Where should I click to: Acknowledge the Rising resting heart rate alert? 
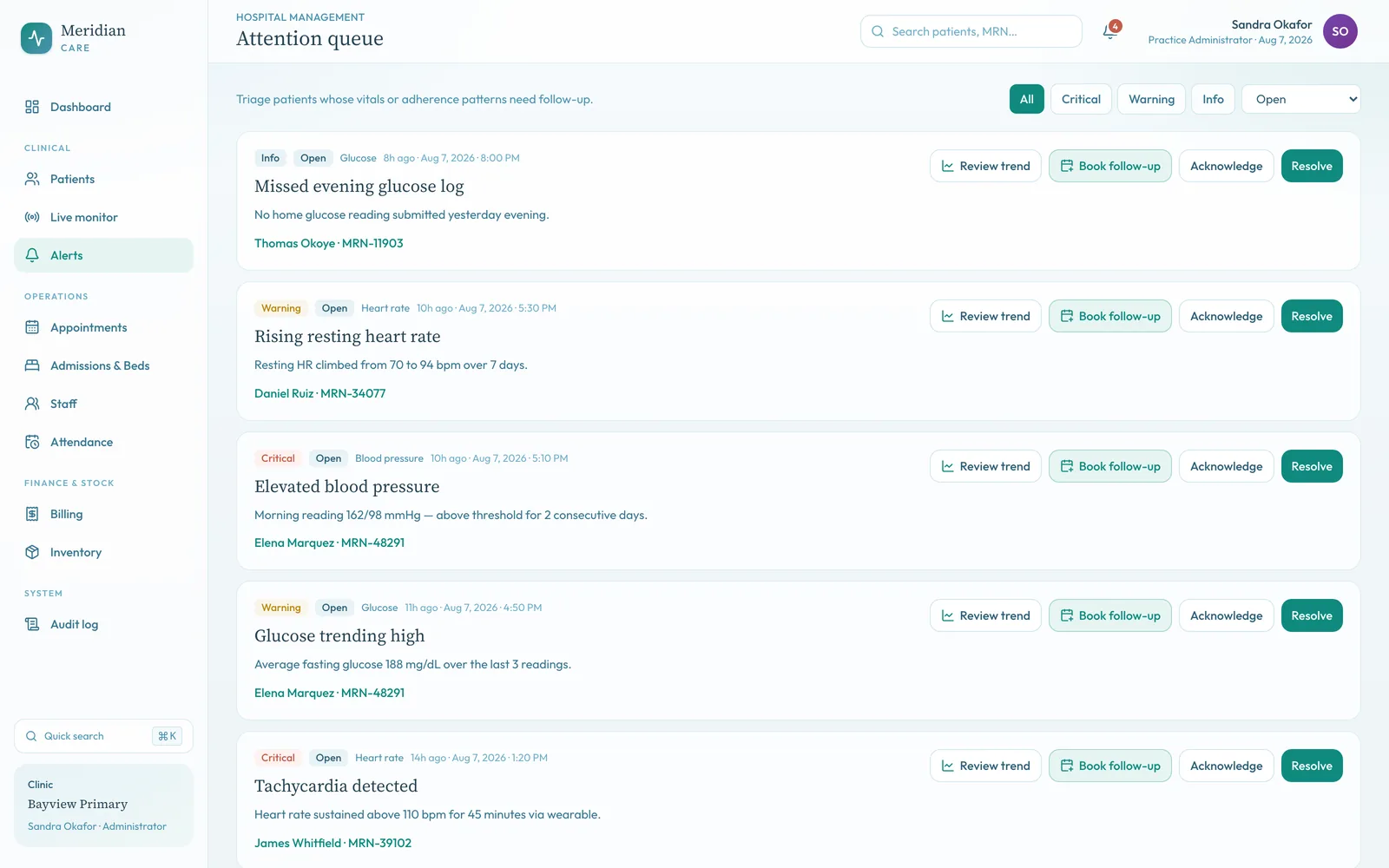click(1226, 316)
